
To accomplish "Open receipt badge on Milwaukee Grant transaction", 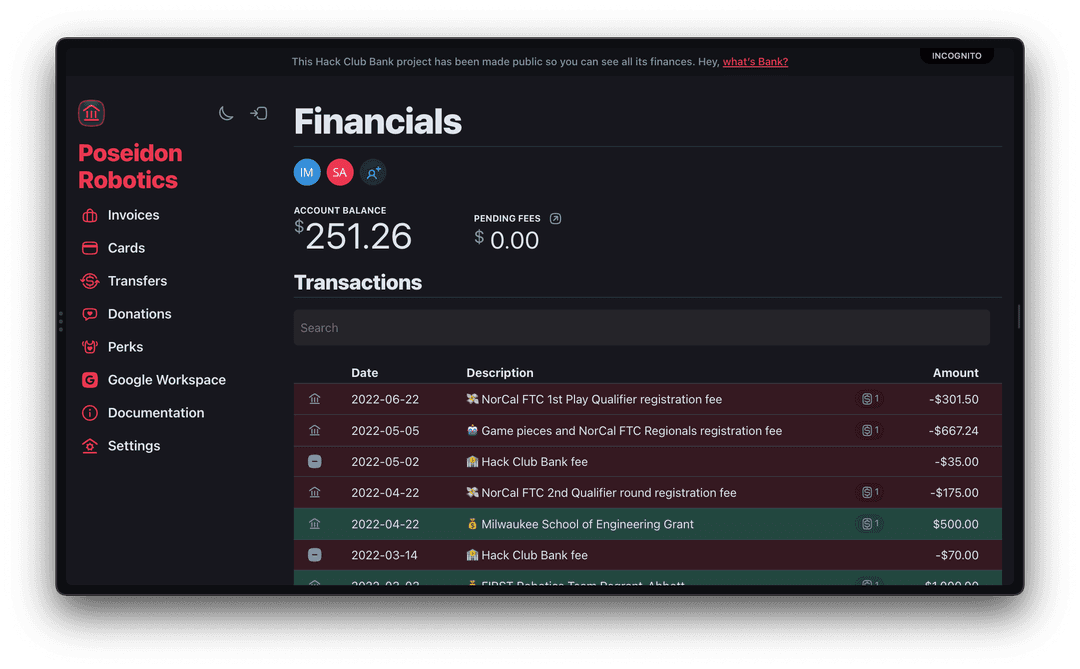I will pyautogui.click(x=870, y=524).
